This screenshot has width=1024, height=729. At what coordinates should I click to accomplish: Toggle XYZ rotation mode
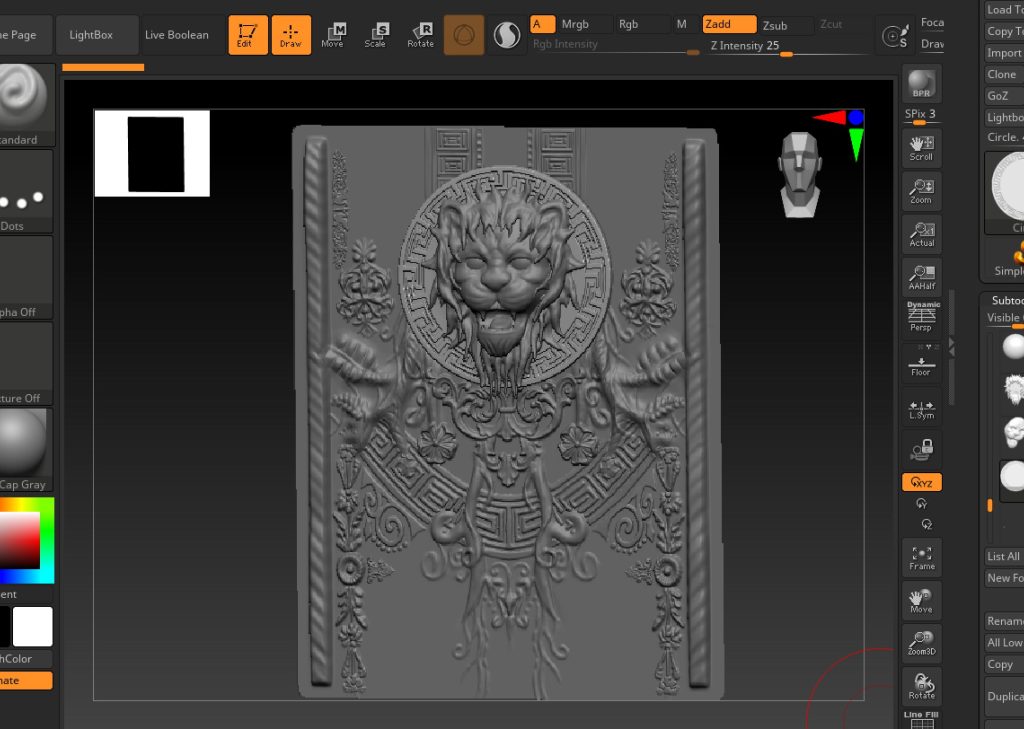point(921,482)
